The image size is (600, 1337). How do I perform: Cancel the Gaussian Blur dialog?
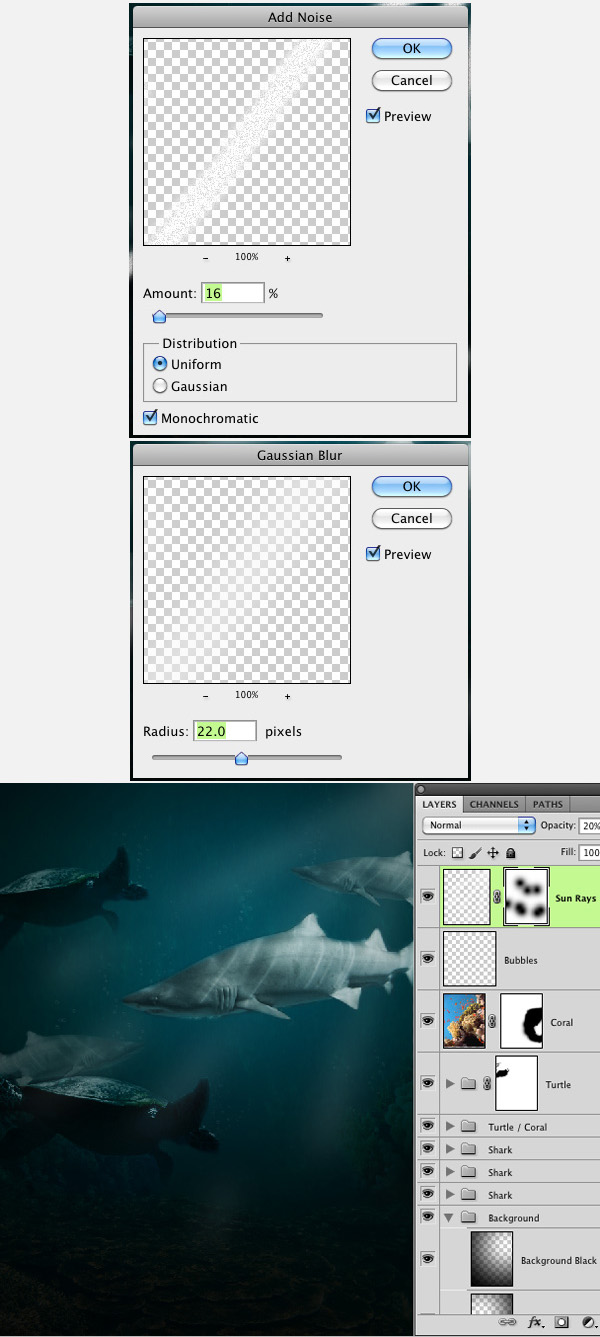click(411, 518)
